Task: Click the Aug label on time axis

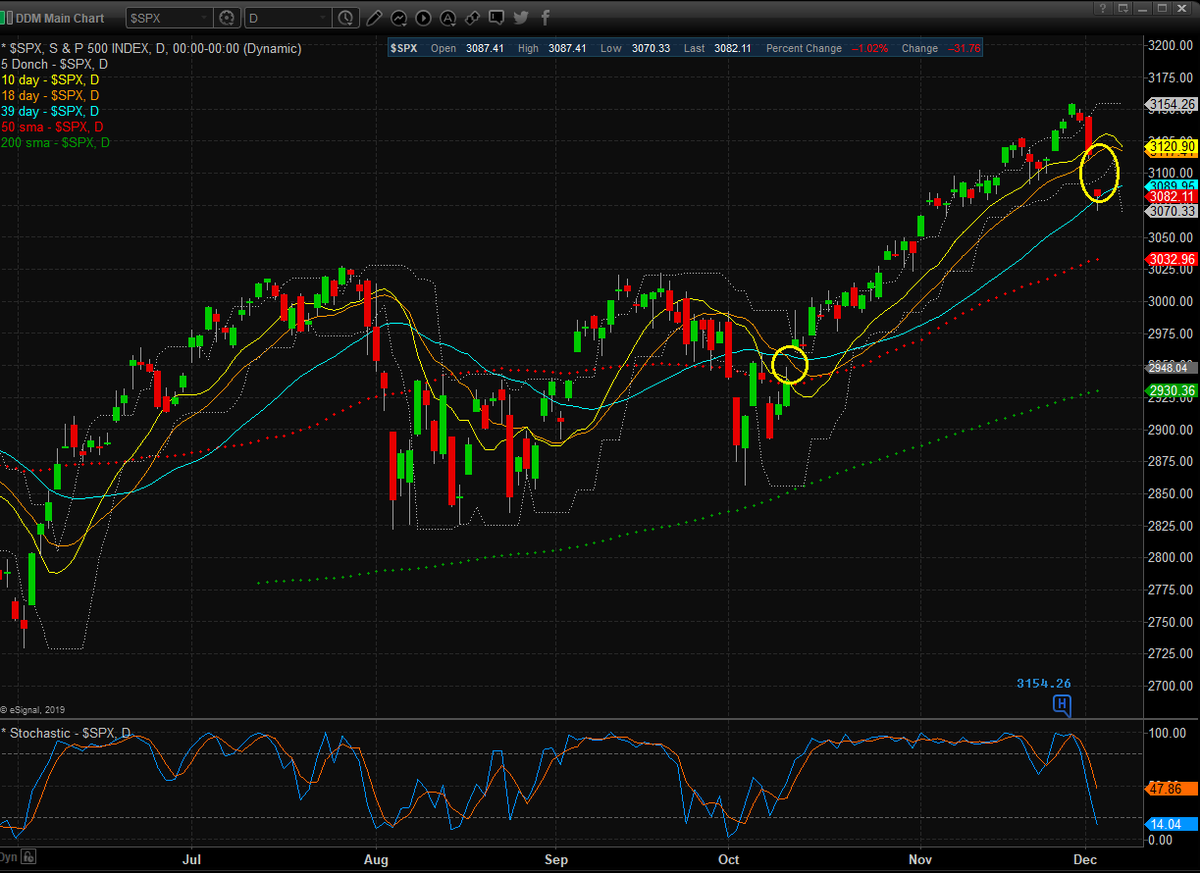Action: click(x=376, y=859)
